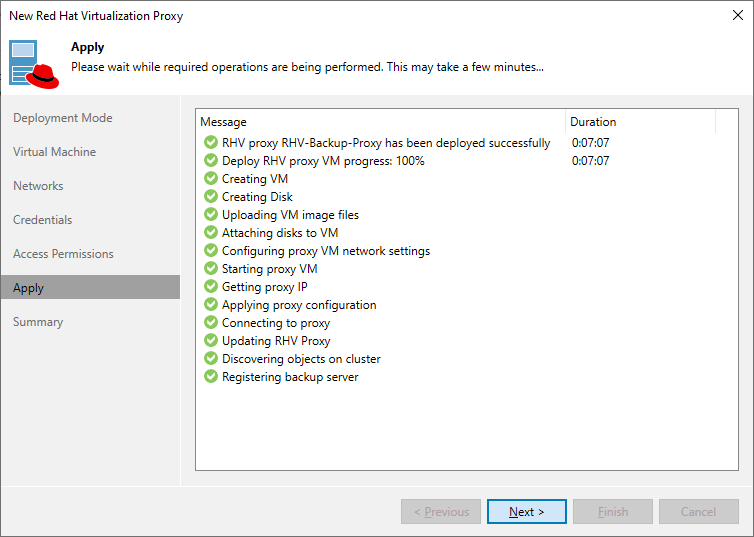The height and width of the screenshot is (537, 754).
Task: Open the Deployment Mode wizard step
Action: [62, 118]
